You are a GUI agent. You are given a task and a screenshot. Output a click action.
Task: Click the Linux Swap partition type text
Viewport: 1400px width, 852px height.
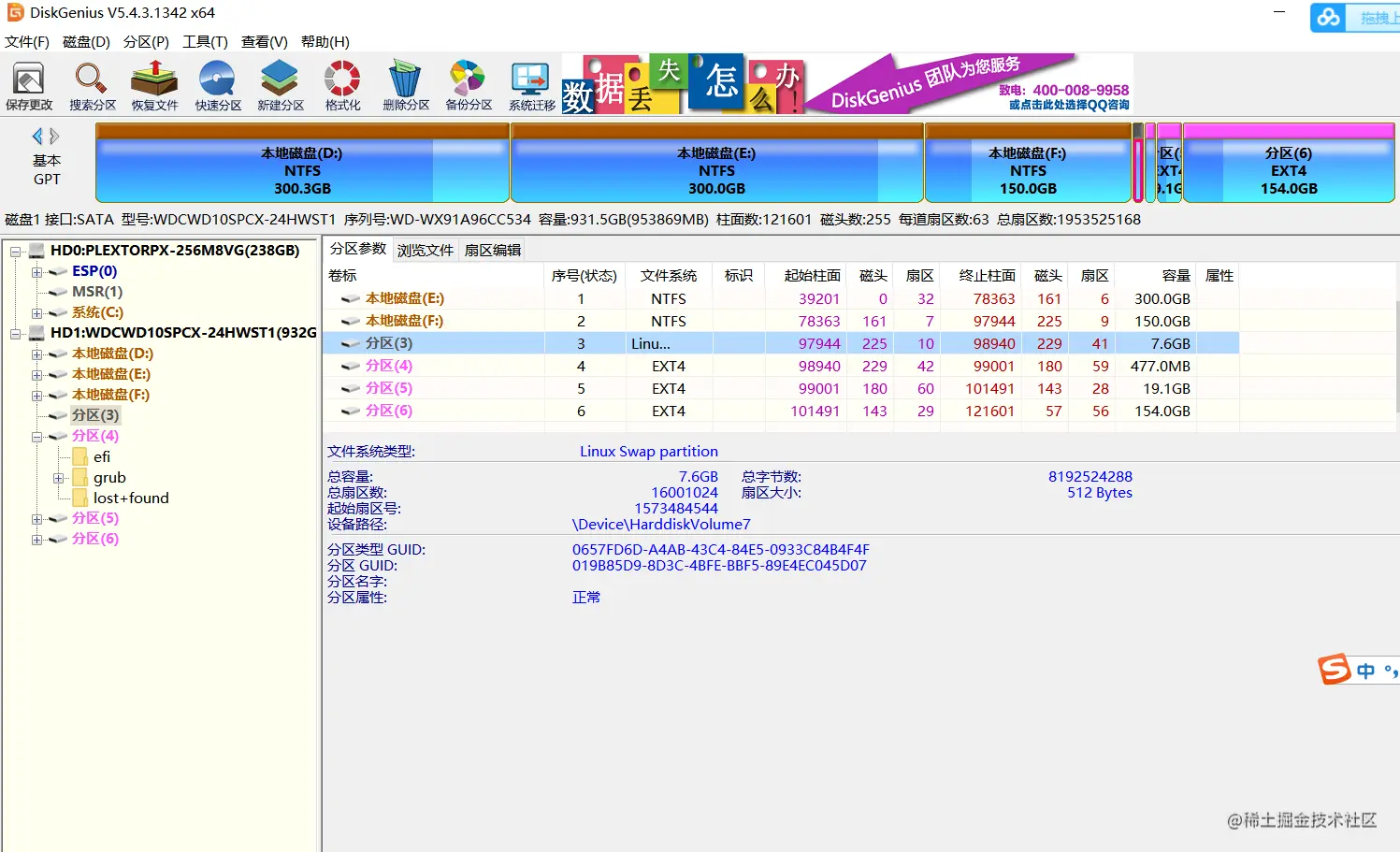coord(649,452)
